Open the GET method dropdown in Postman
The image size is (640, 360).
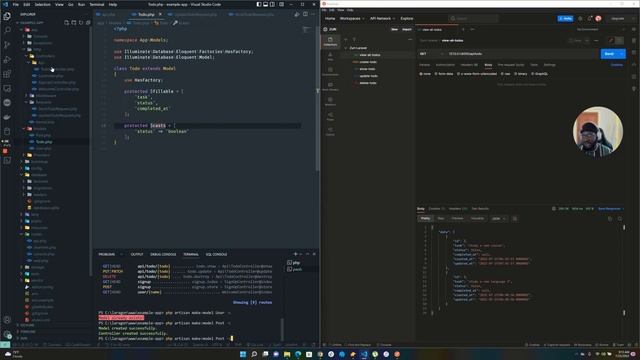(x=431, y=54)
